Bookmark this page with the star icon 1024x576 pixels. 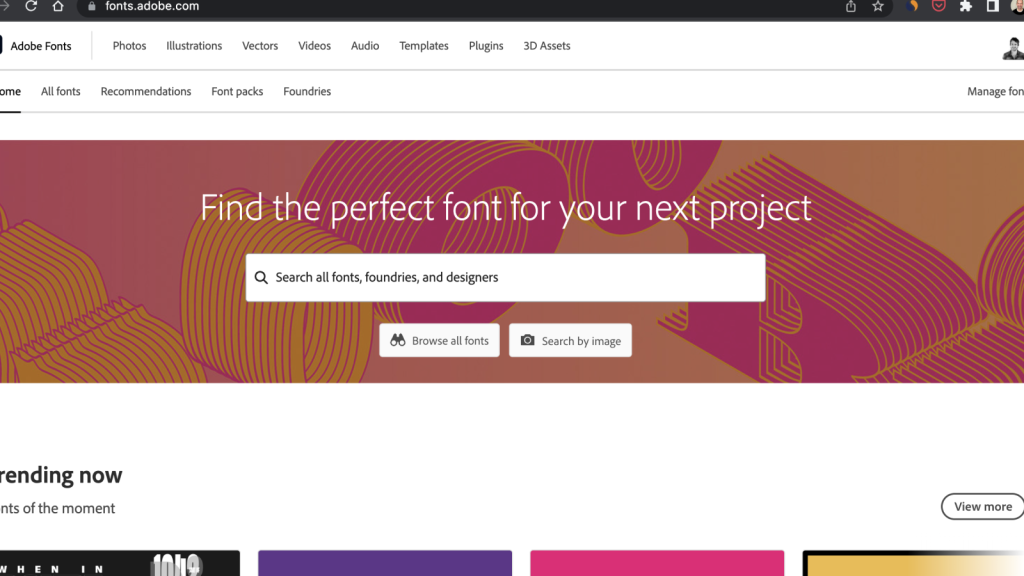(x=878, y=6)
